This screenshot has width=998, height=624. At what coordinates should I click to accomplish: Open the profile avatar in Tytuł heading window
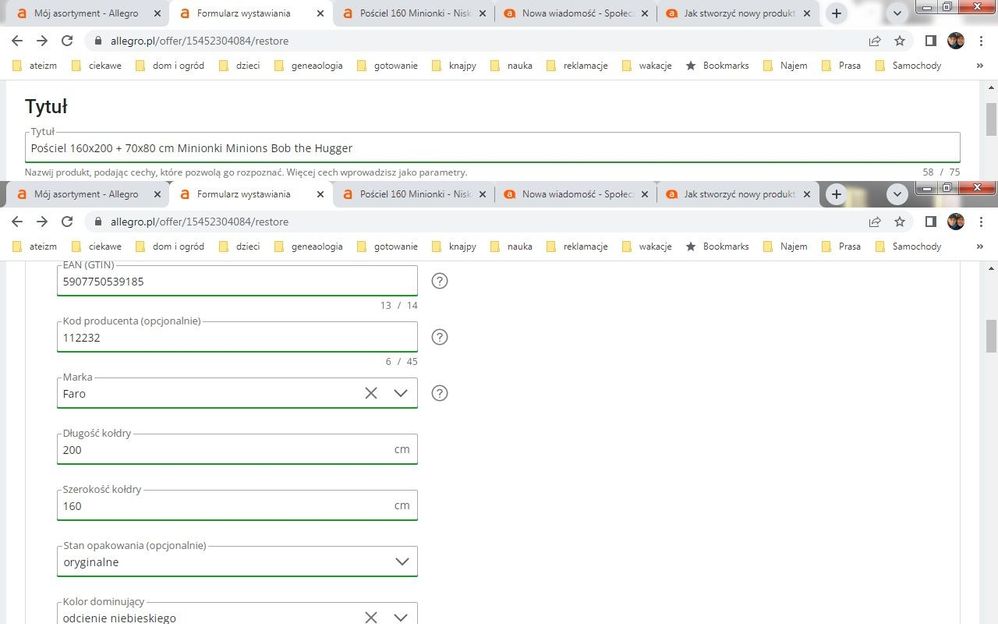[x=955, y=41]
